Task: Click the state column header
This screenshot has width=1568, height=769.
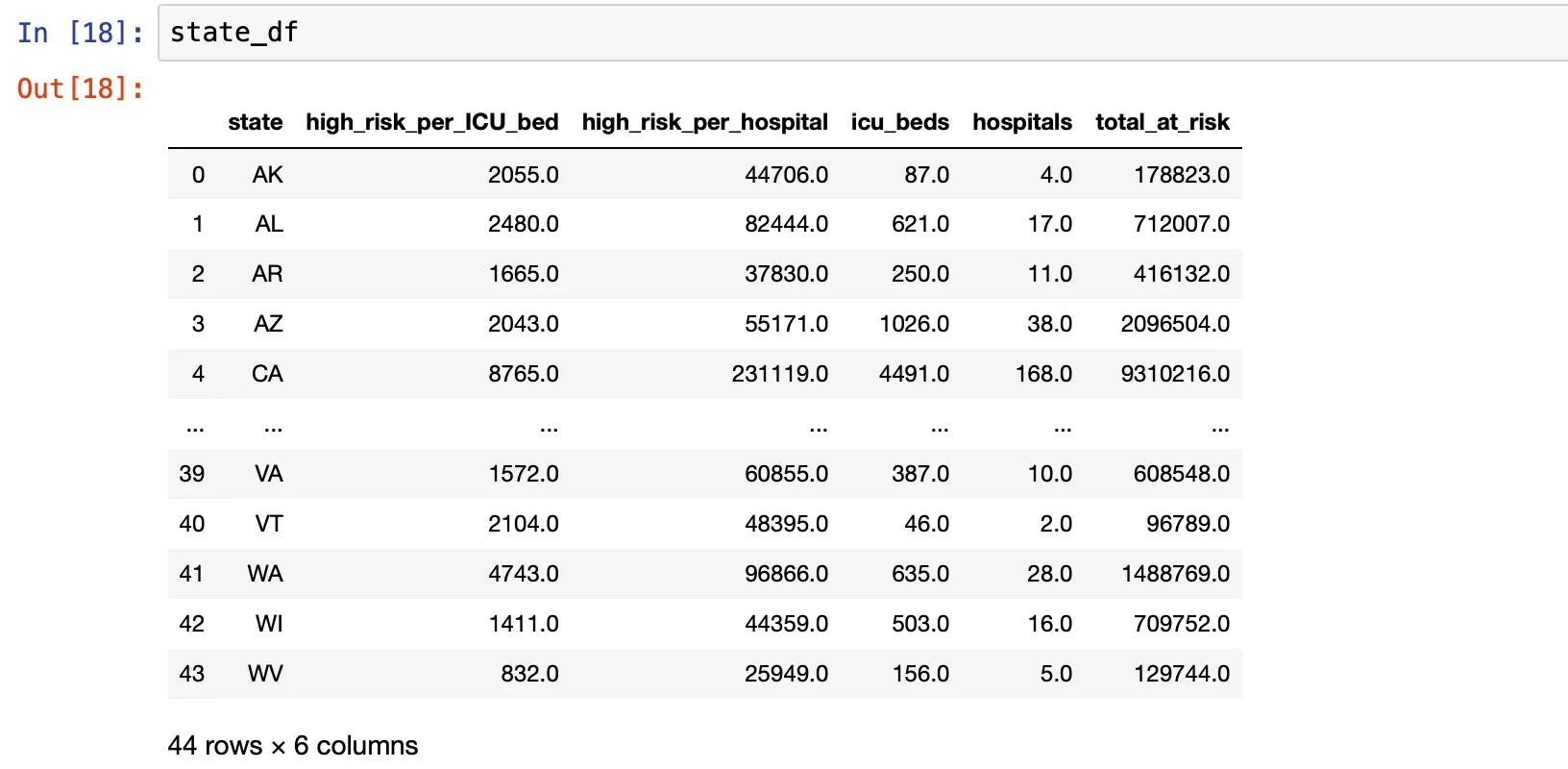Action: 255,122
